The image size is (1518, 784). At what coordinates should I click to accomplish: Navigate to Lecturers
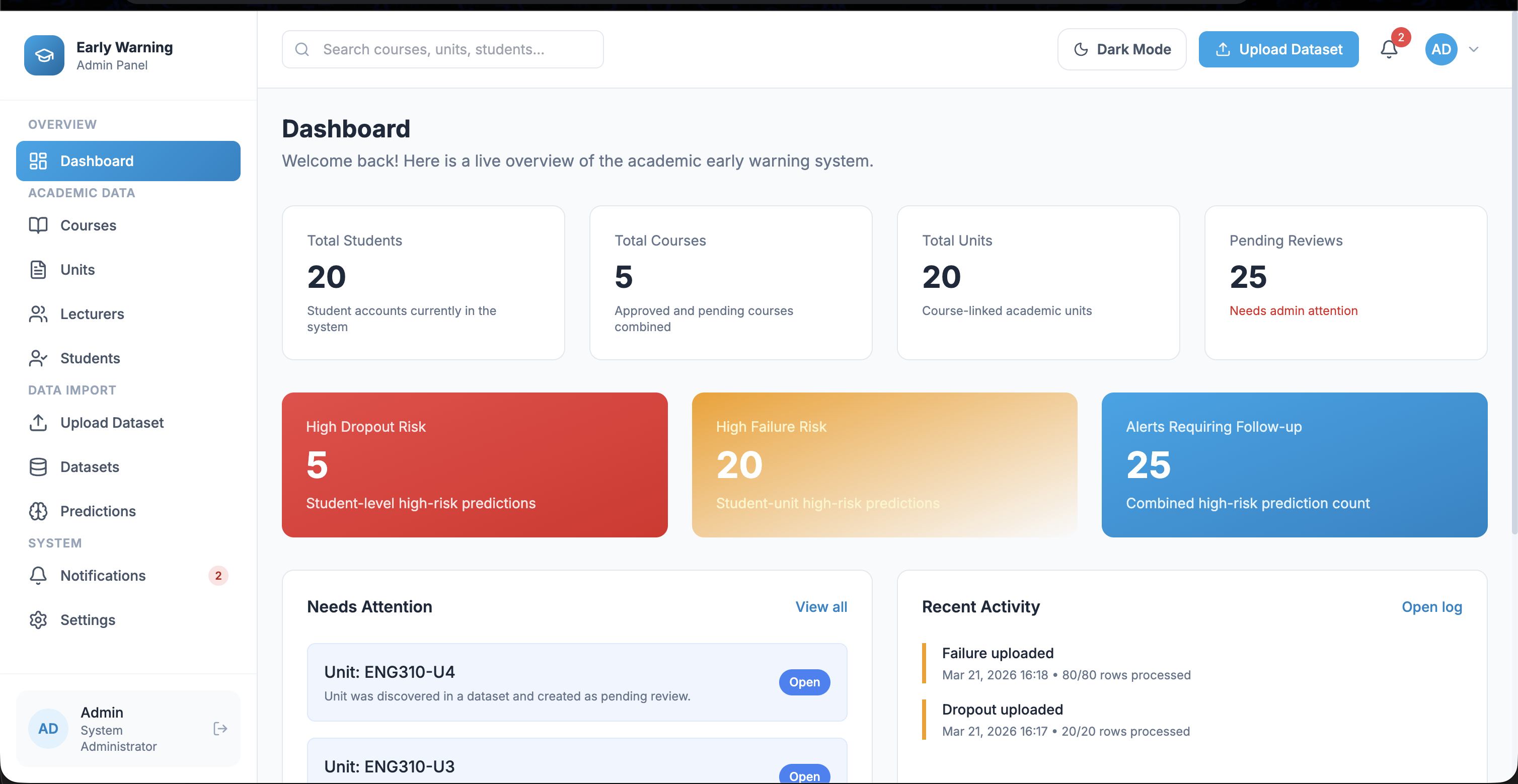pos(128,314)
